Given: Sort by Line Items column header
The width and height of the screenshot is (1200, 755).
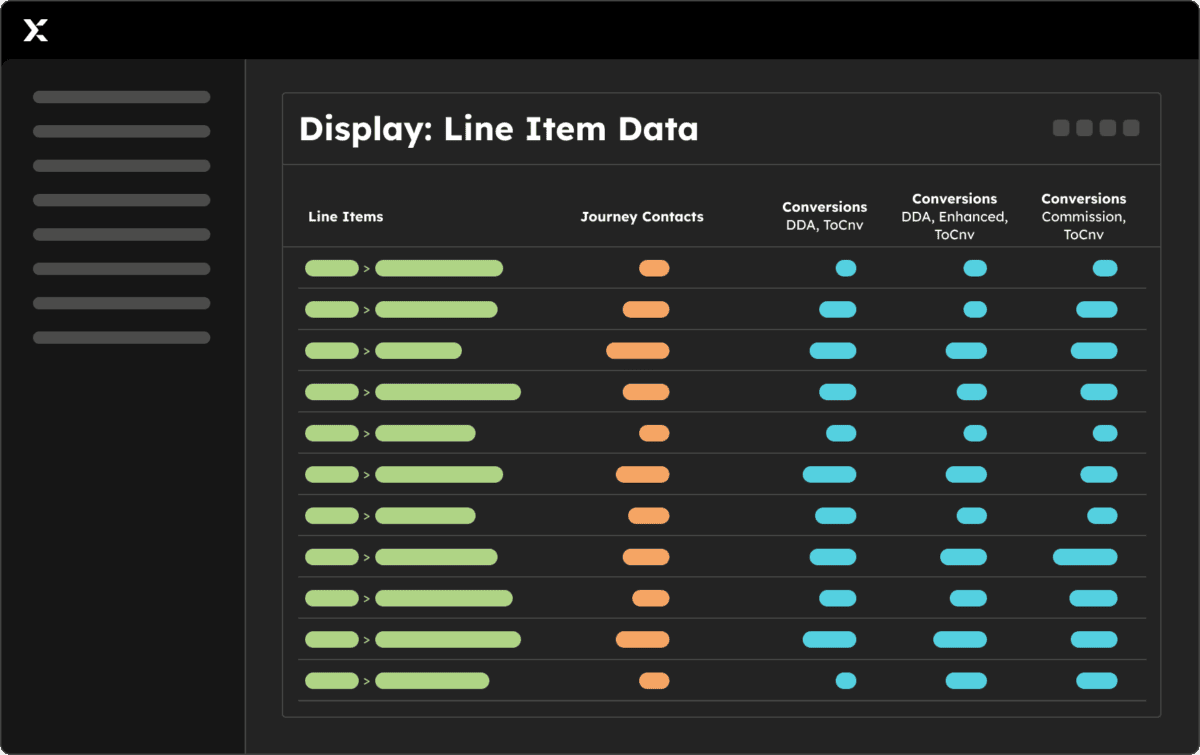Looking at the screenshot, I should point(346,217).
